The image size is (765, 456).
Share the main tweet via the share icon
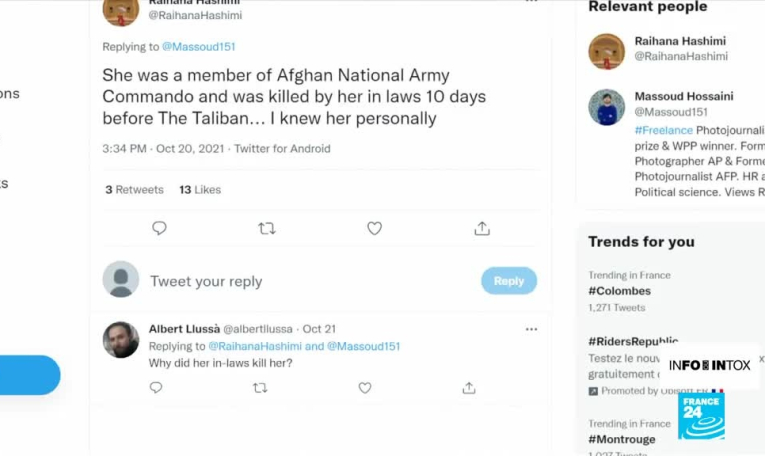coord(482,228)
